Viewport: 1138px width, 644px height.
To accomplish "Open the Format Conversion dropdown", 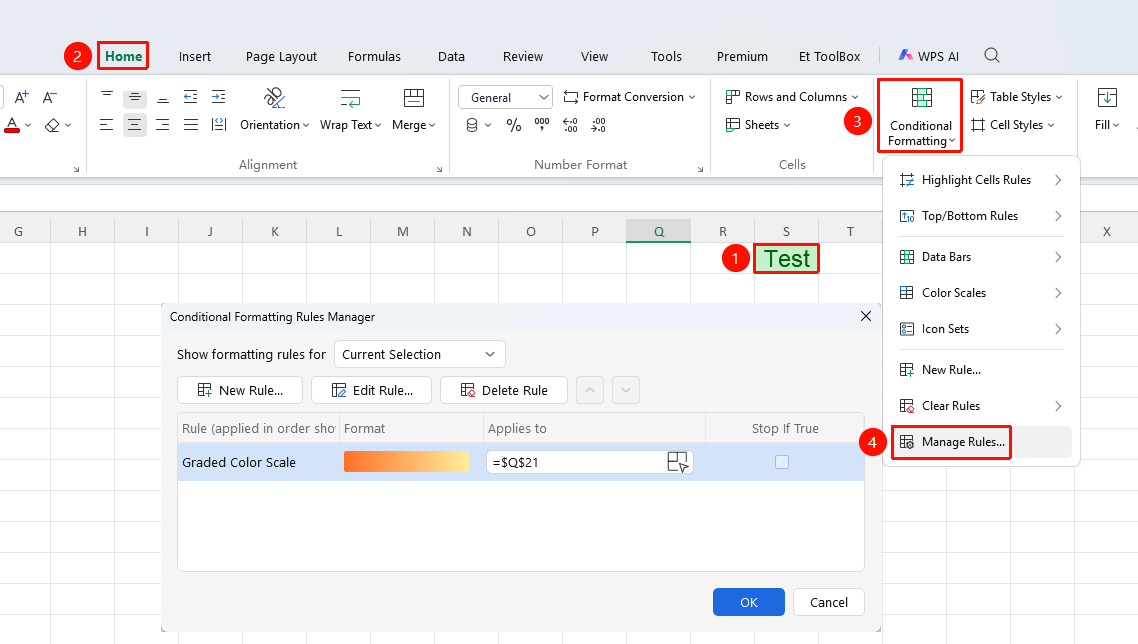I will [629, 97].
